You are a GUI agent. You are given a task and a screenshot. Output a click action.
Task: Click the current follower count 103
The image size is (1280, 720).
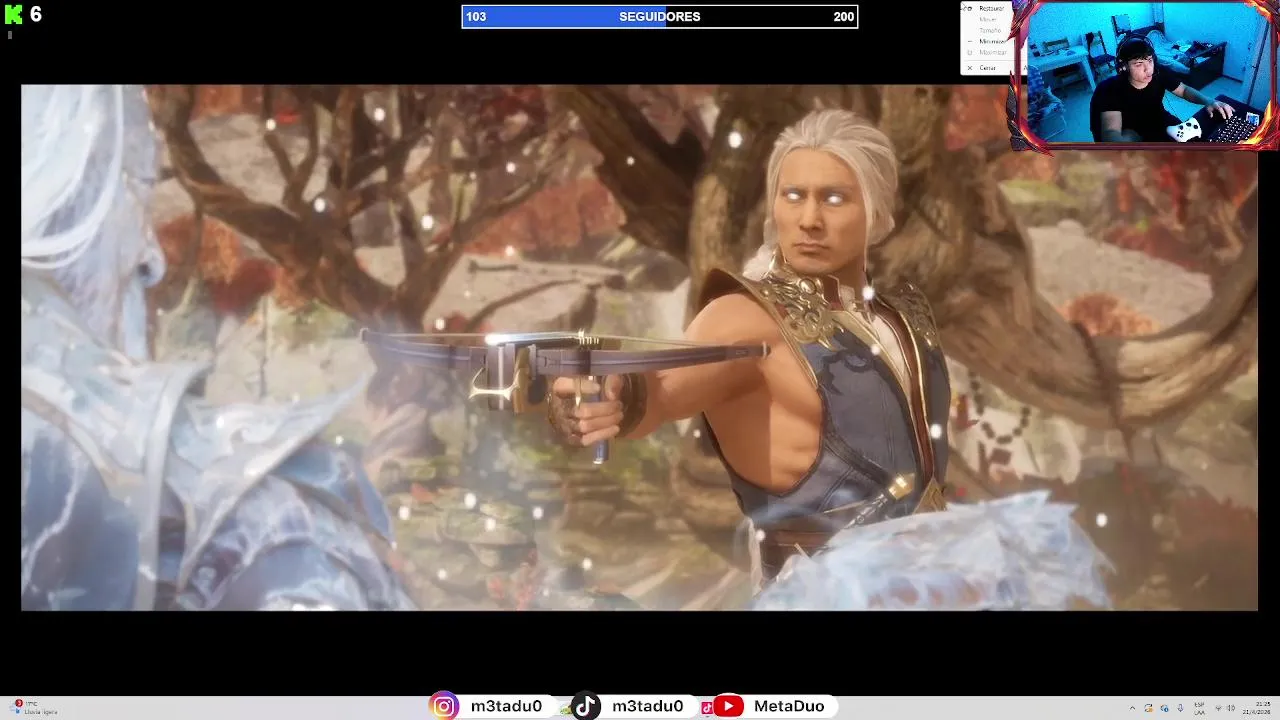[x=476, y=16]
